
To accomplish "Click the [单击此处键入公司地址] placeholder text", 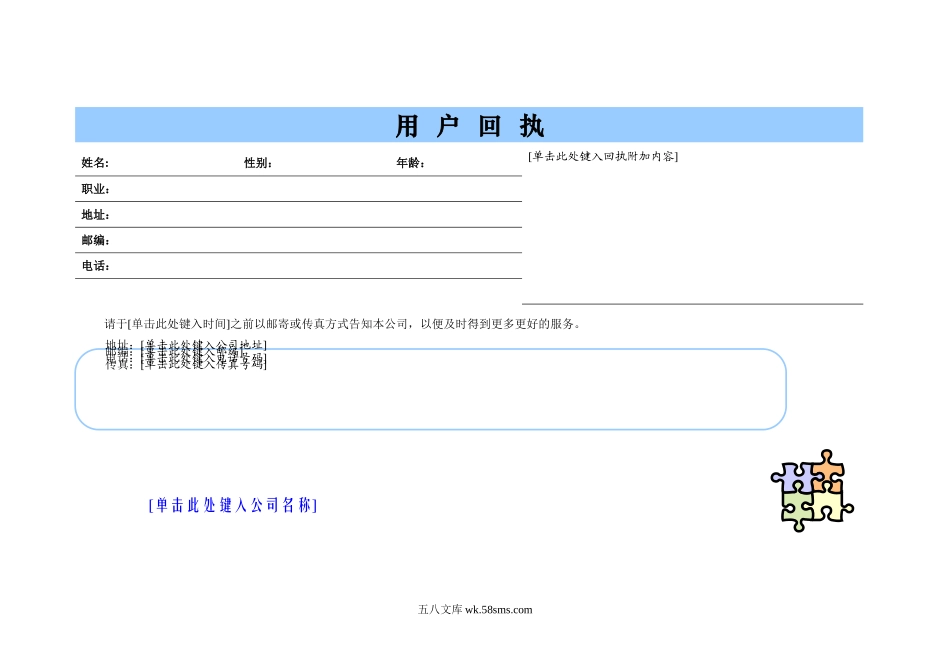I will (204, 344).
